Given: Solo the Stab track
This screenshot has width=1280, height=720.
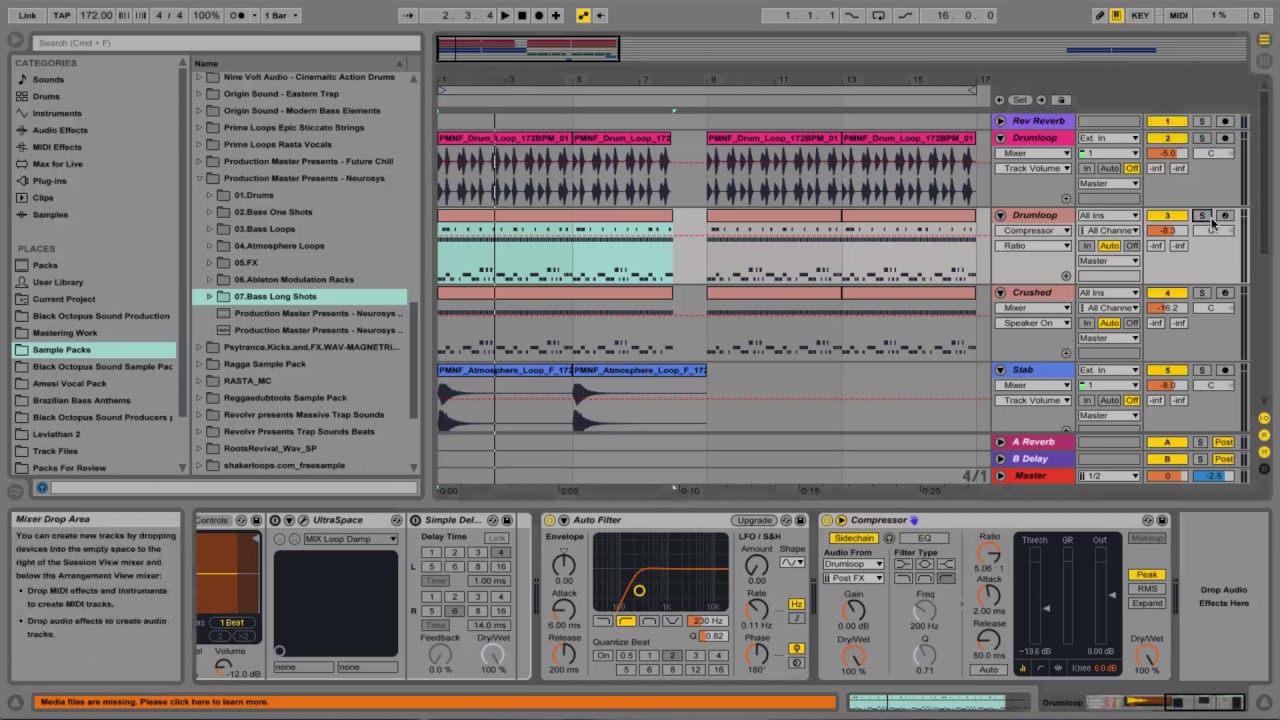Looking at the screenshot, I should click(x=1202, y=370).
